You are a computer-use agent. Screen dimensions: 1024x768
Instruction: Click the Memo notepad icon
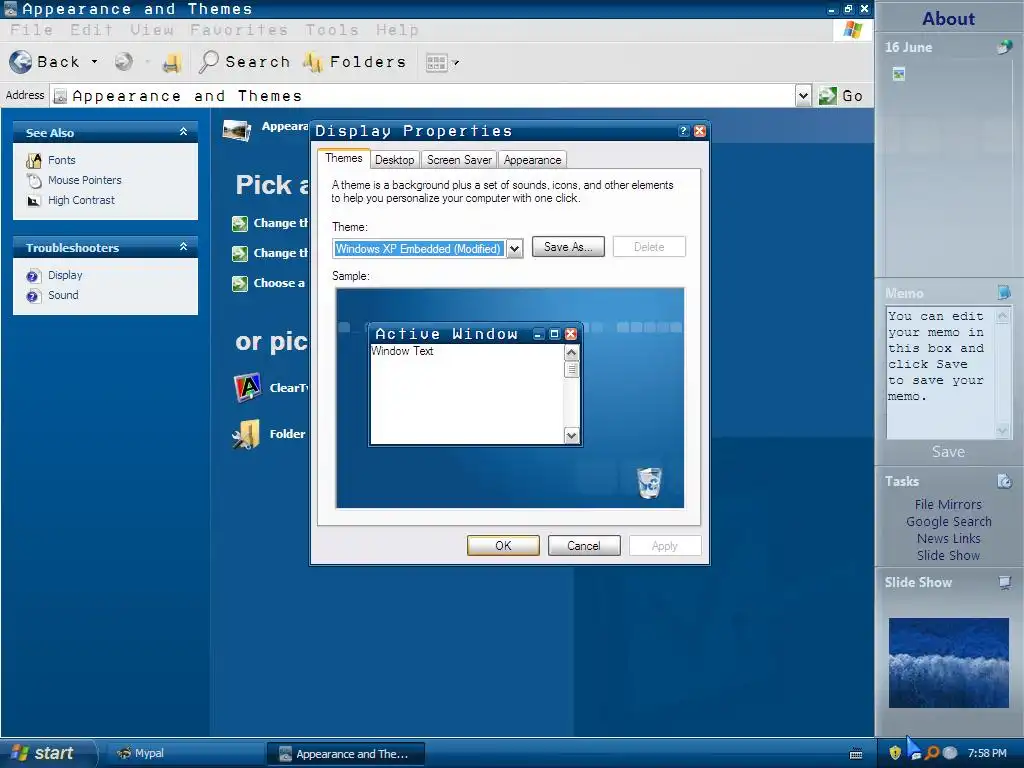(x=1004, y=293)
